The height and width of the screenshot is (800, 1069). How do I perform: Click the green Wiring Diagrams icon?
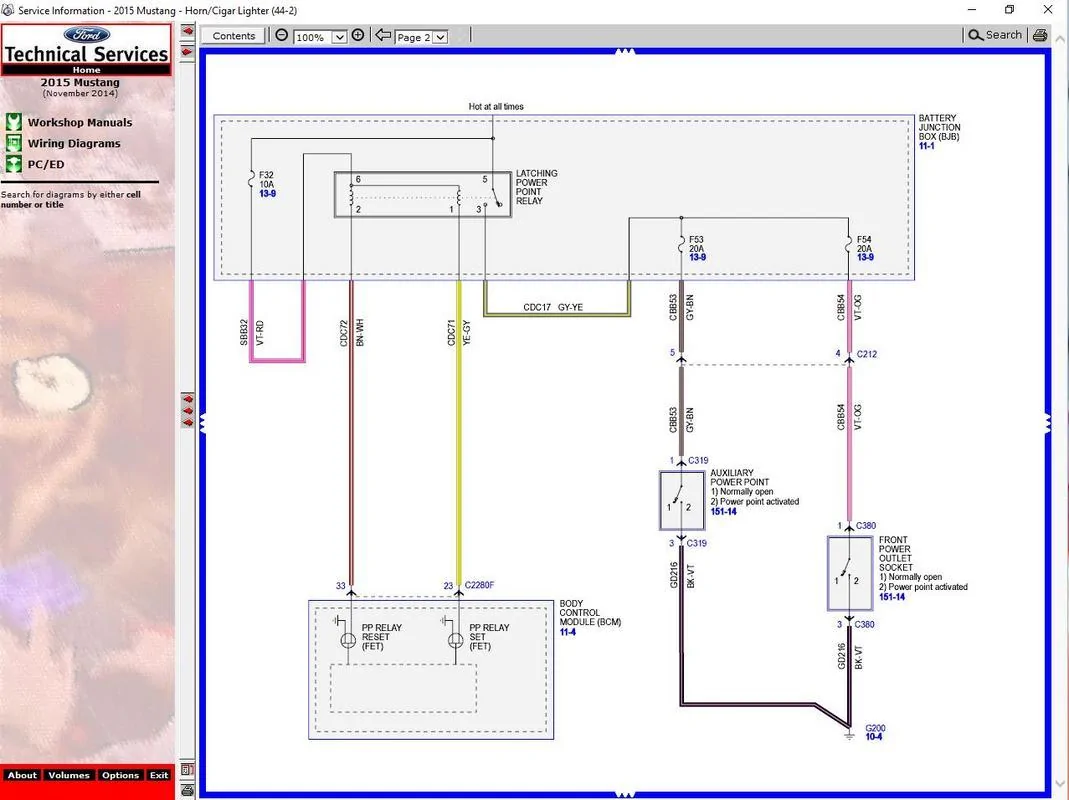point(14,143)
